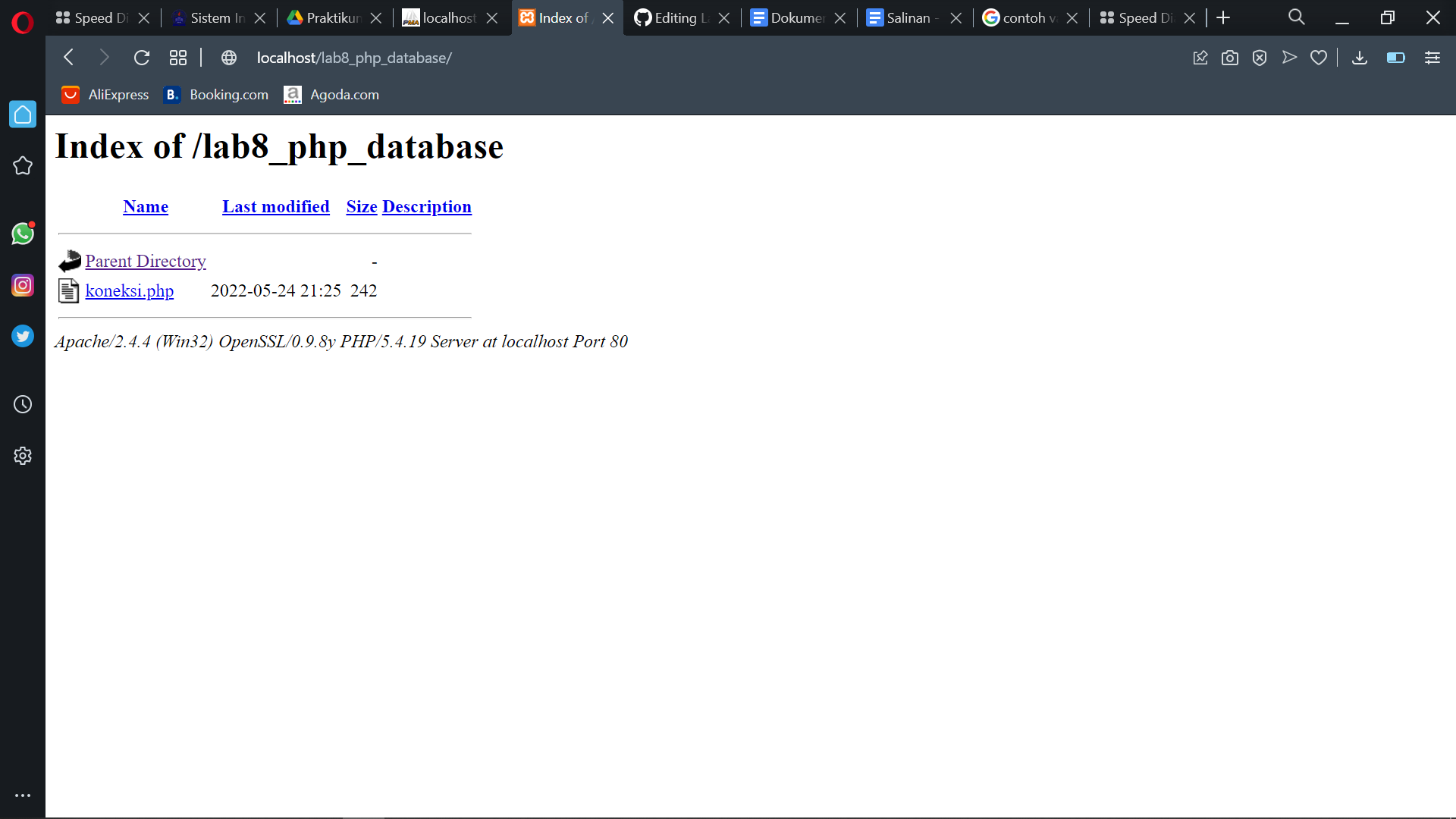Open Easy Setup sliders icon
Screen dimensions: 1456x819
(1432, 57)
